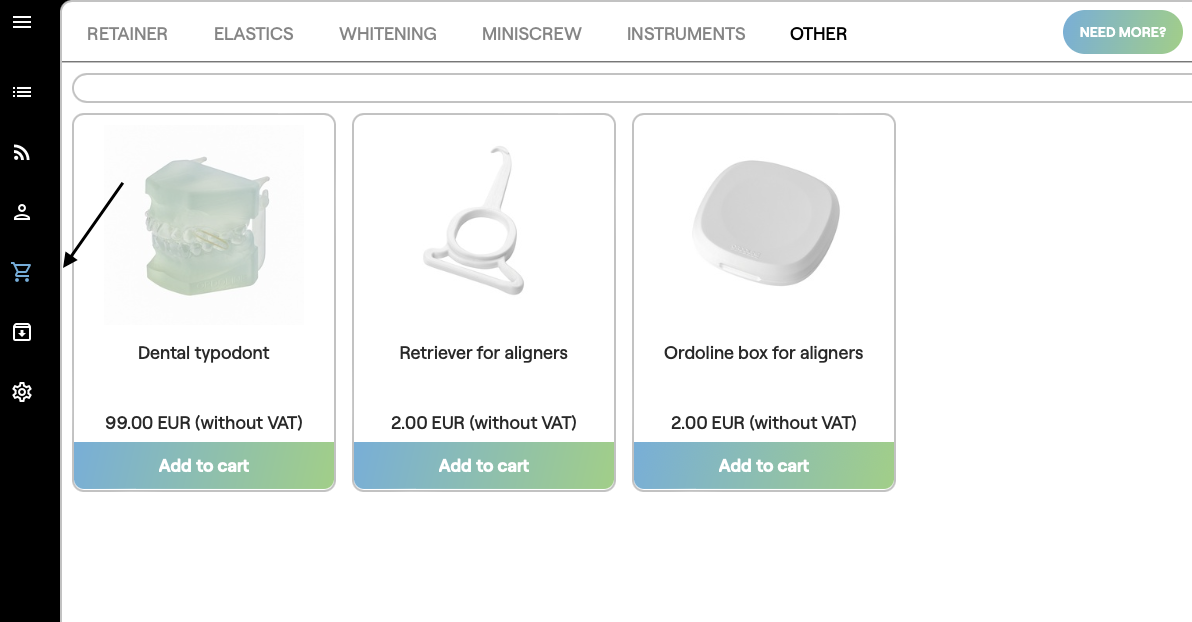Go to the Instruments tab

tap(685, 34)
